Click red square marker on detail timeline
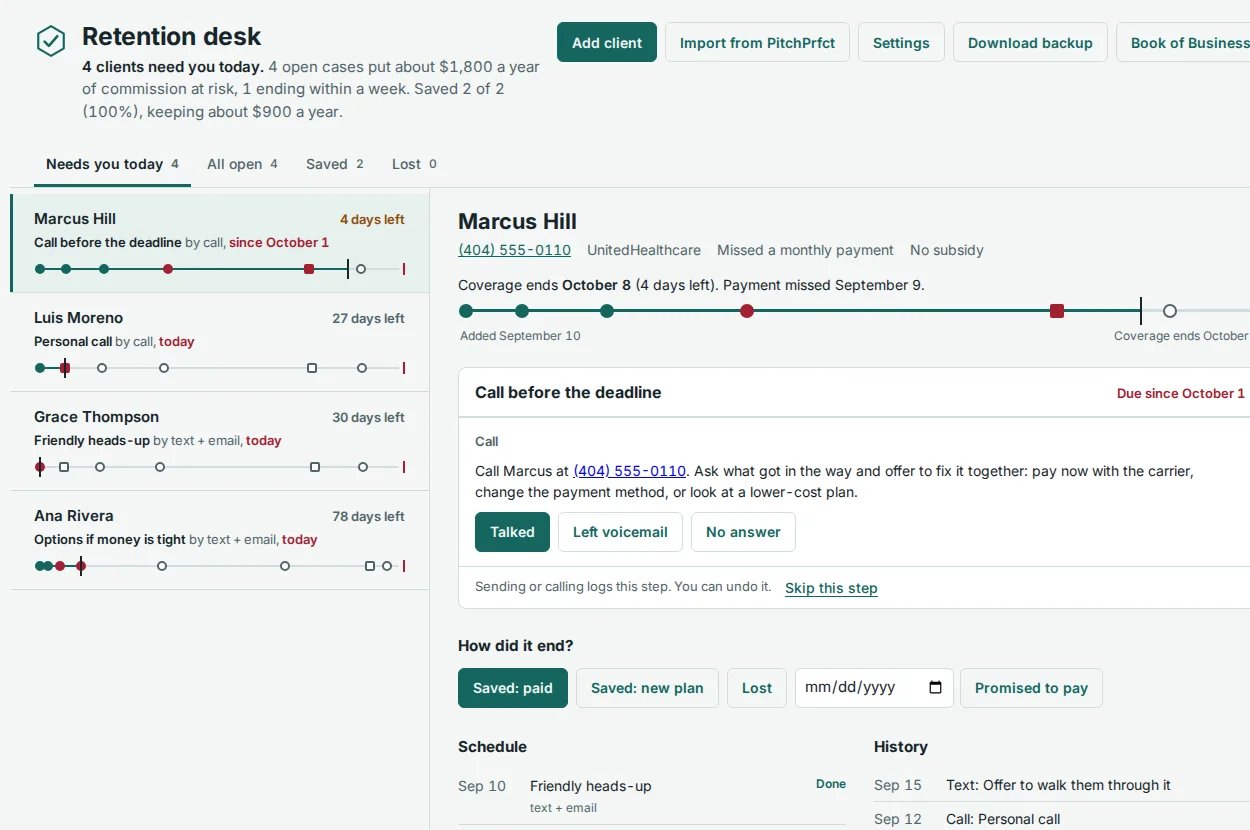The width and height of the screenshot is (1250, 830). 1057,311
